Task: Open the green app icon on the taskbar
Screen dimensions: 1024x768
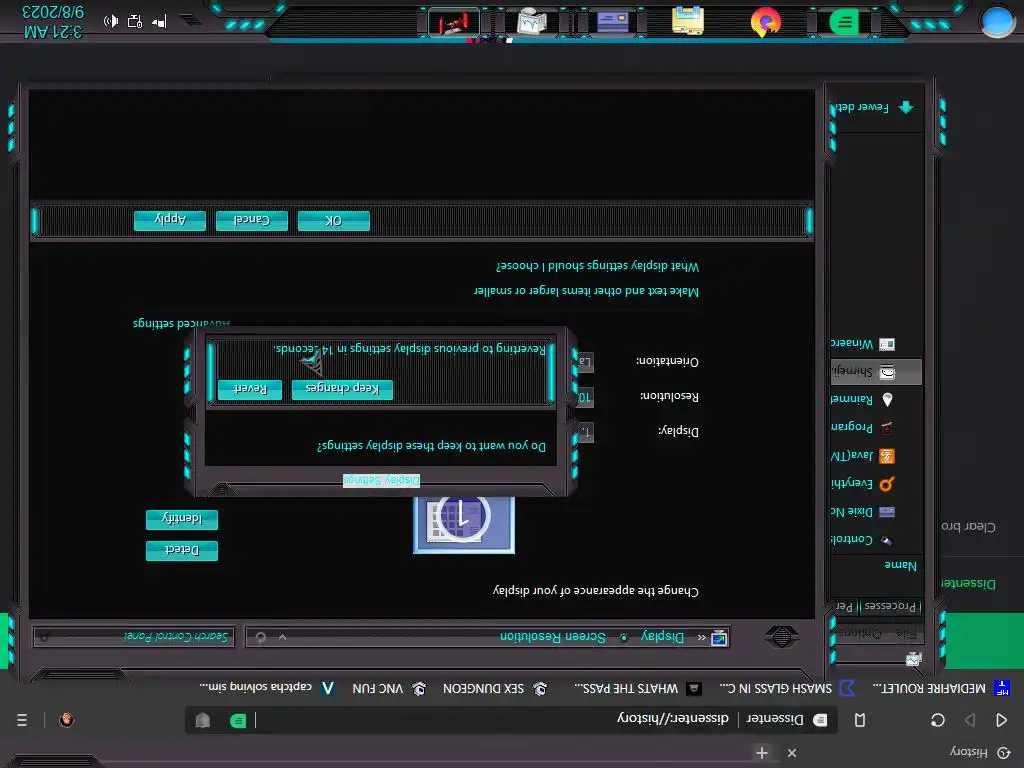Action: [844, 22]
